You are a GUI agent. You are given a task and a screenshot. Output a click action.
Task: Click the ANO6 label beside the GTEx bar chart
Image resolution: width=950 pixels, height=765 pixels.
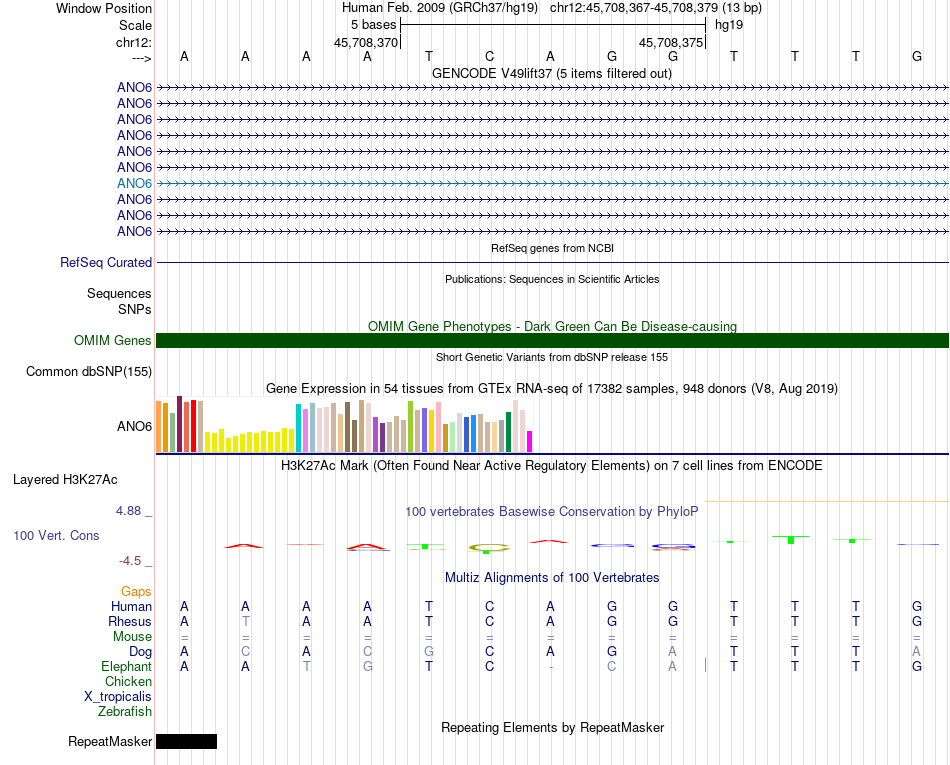[135, 426]
